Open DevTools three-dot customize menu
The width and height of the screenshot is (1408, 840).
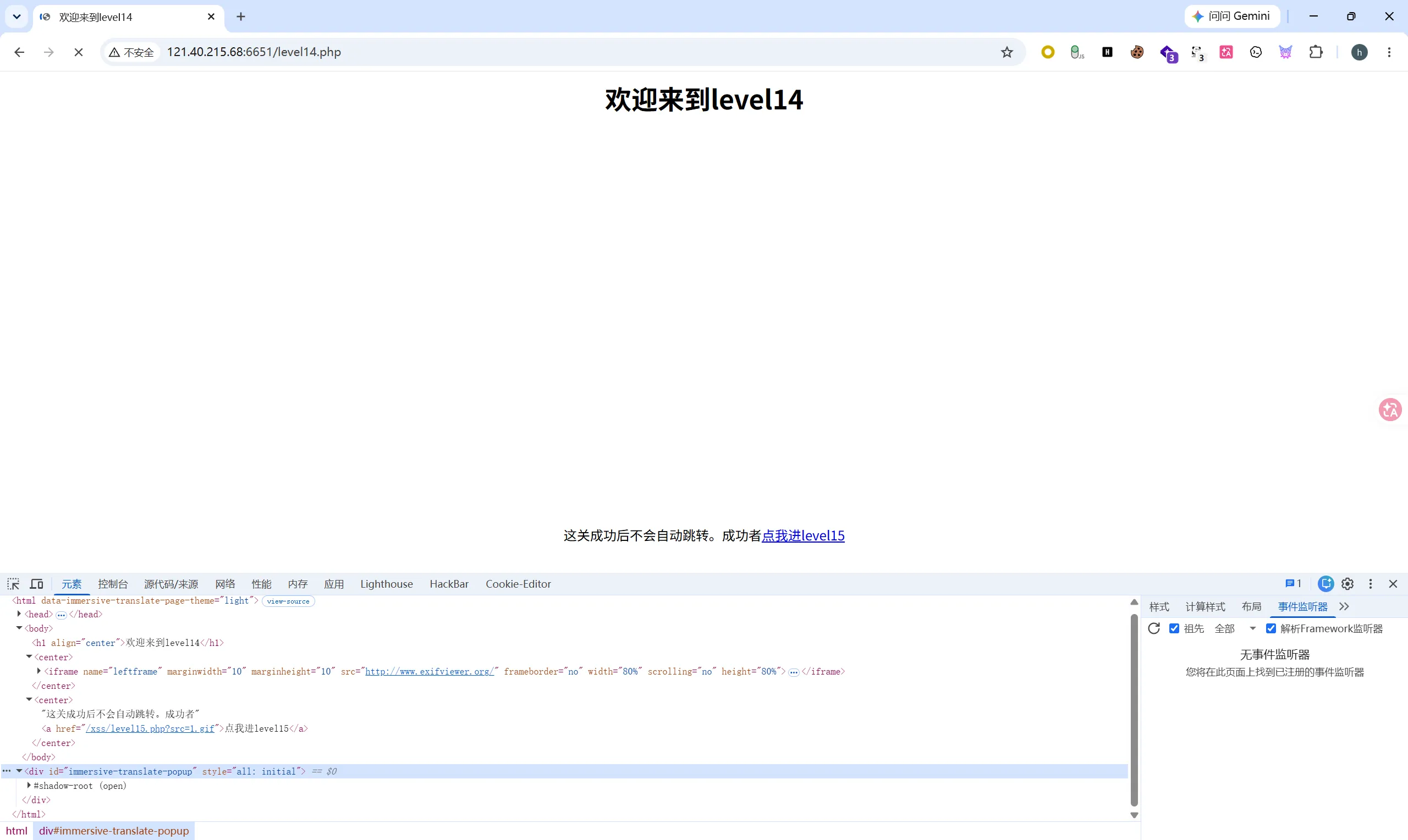[x=1371, y=584]
